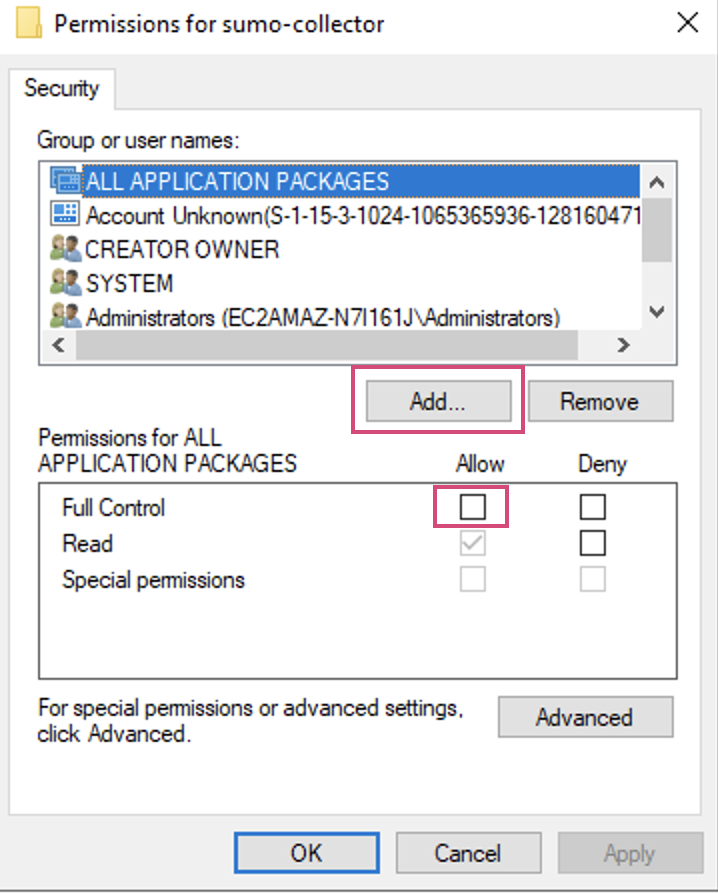Switch to the Security tab

click(x=63, y=89)
